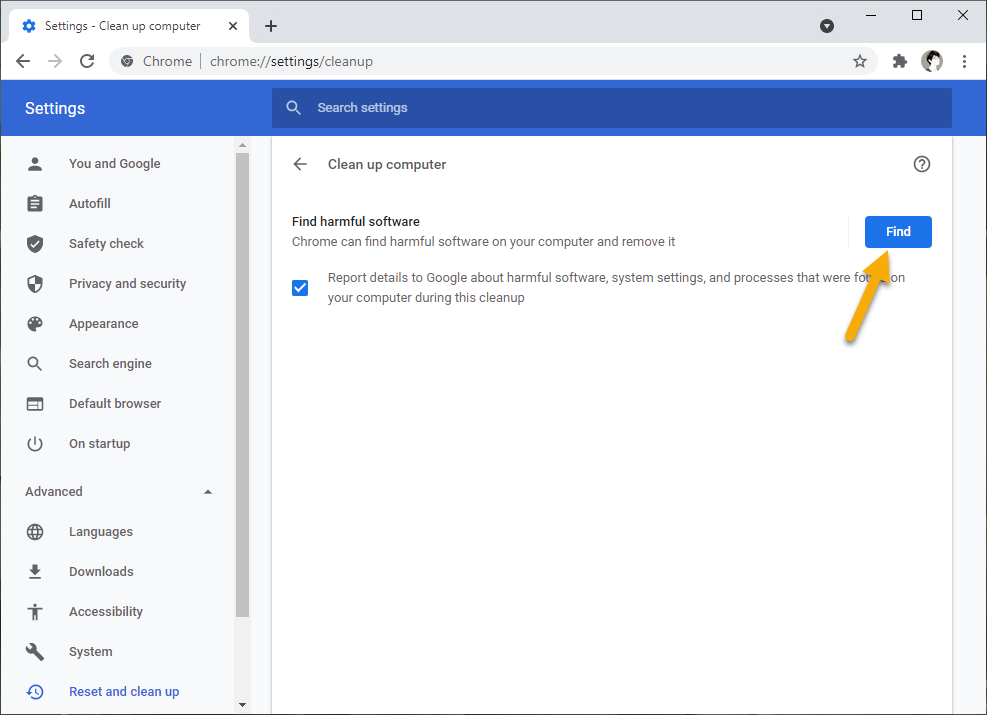Open Appearance settings via the palette icon

(35, 323)
